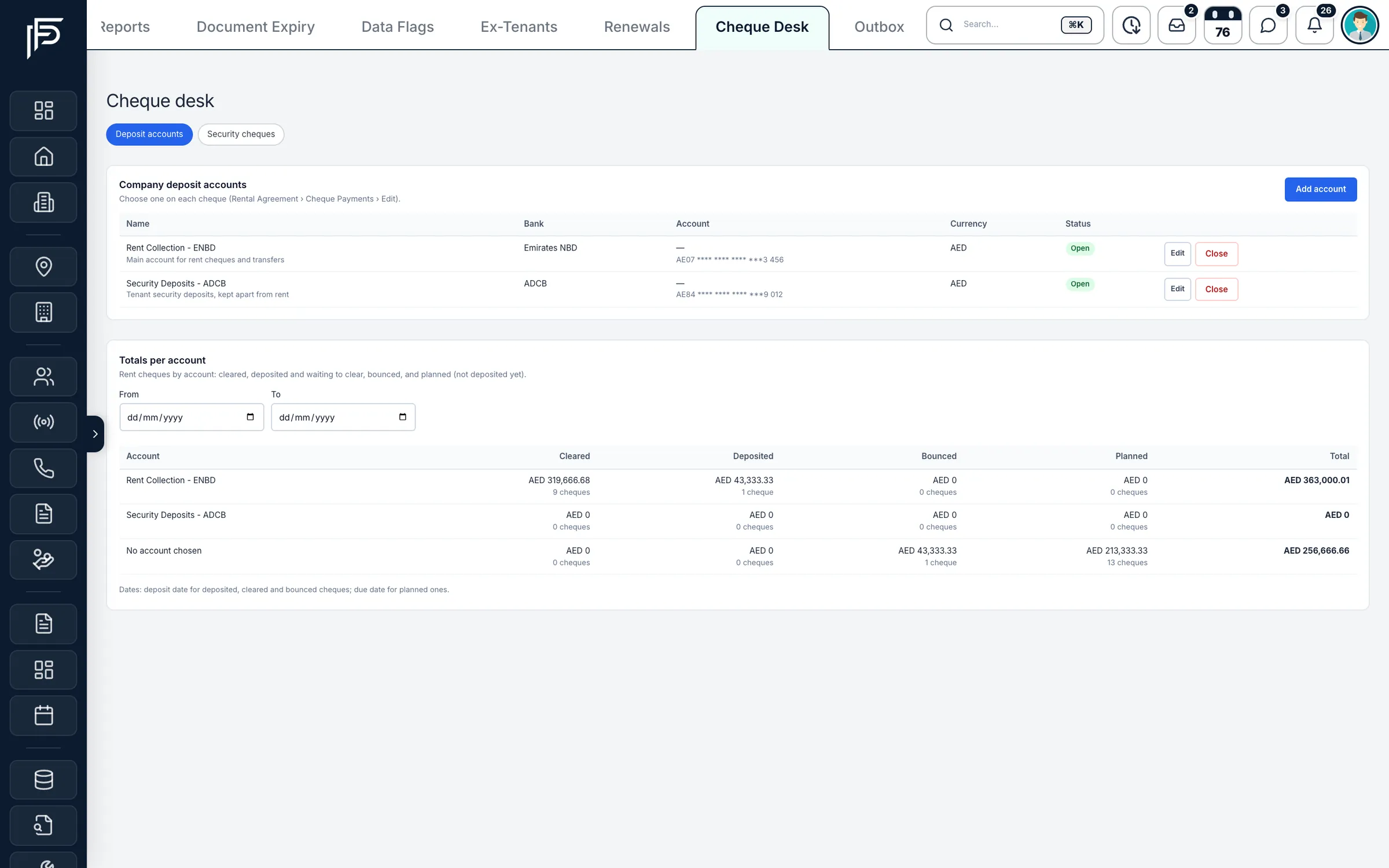Click the ⌘K shortcut badge
Image resolution: width=1389 pixels, height=868 pixels.
pyautogui.click(x=1076, y=25)
